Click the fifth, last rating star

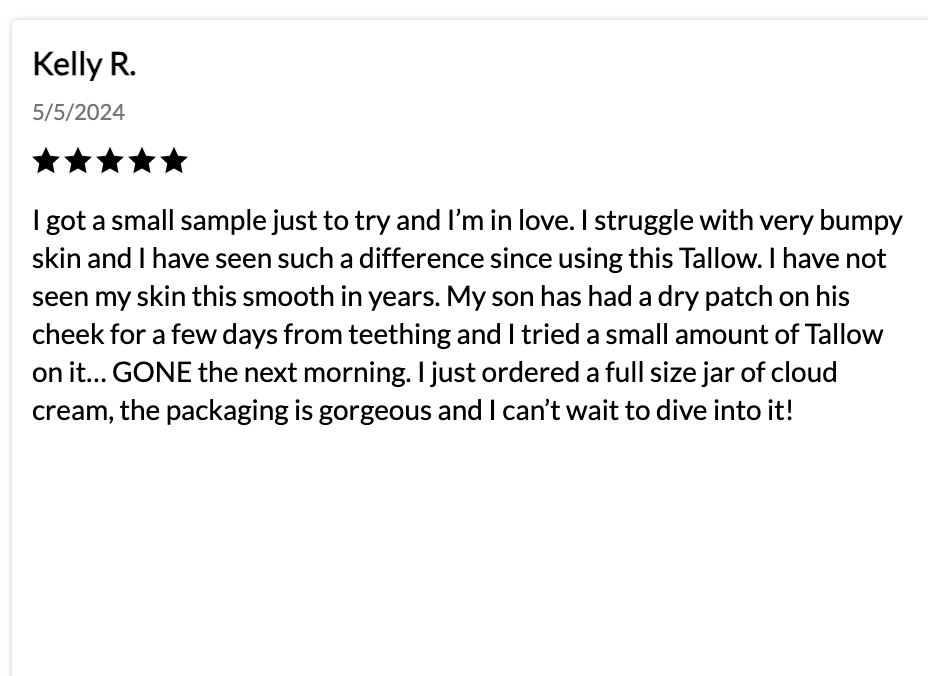click(x=174, y=161)
